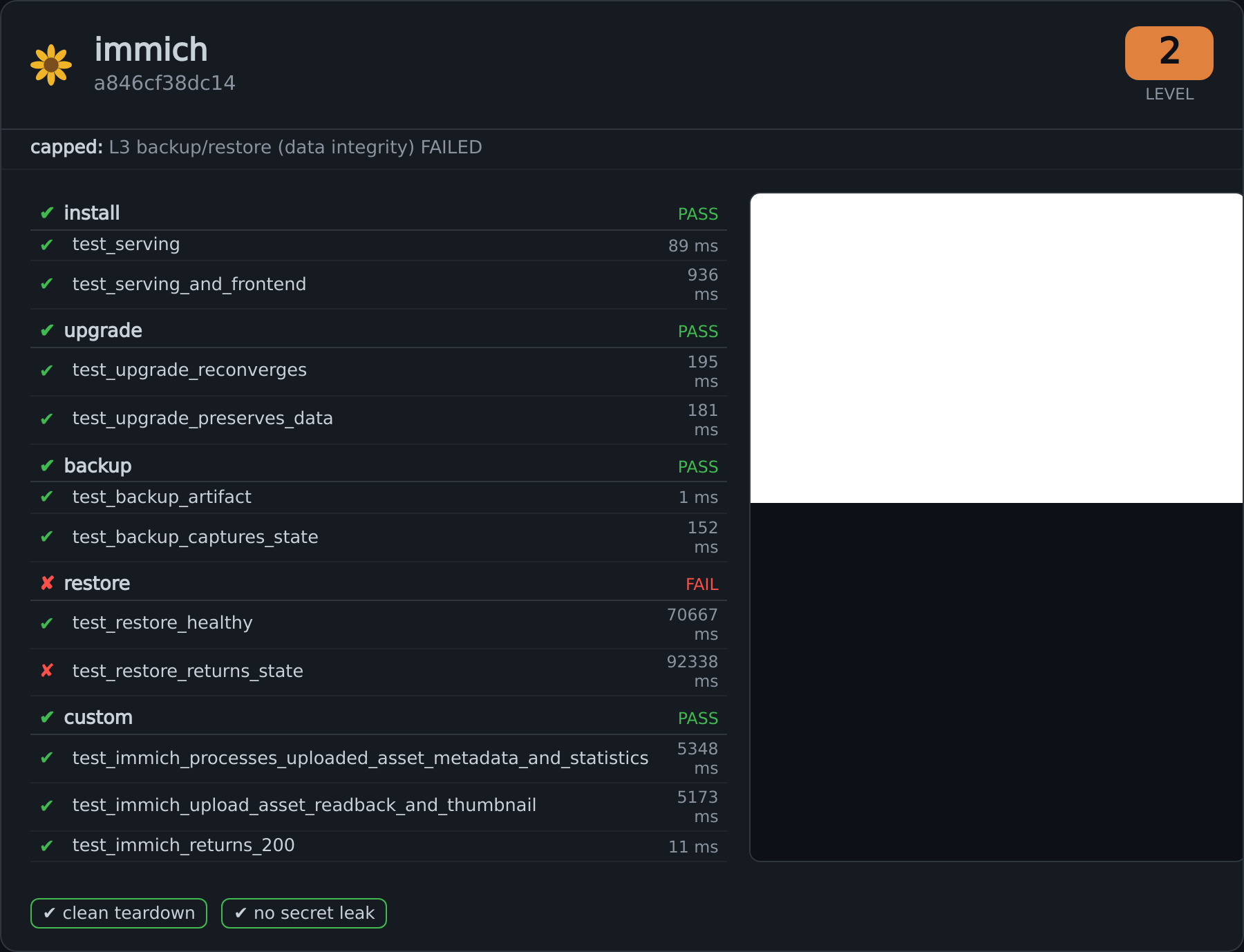This screenshot has width=1244, height=952.
Task: Select the restore section heading
Action: (x=97, y=583)
